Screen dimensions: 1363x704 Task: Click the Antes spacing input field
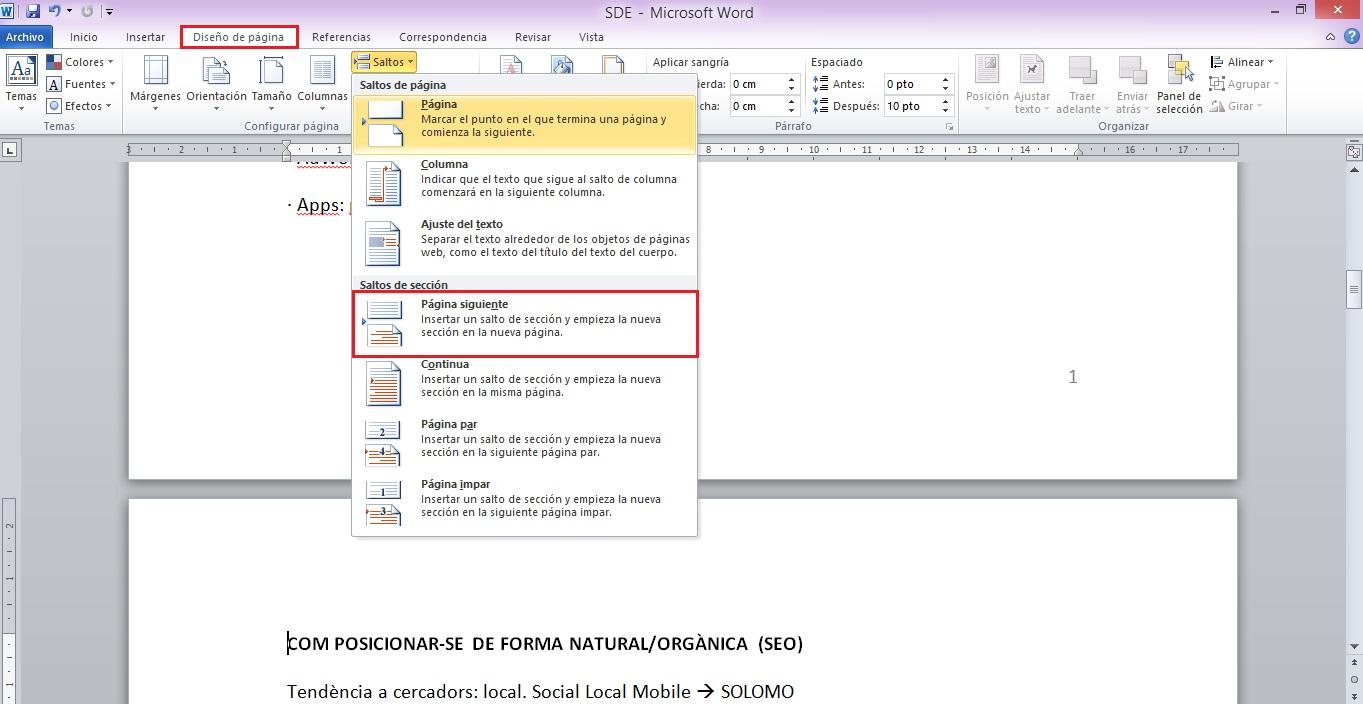(x=912, y=84)
